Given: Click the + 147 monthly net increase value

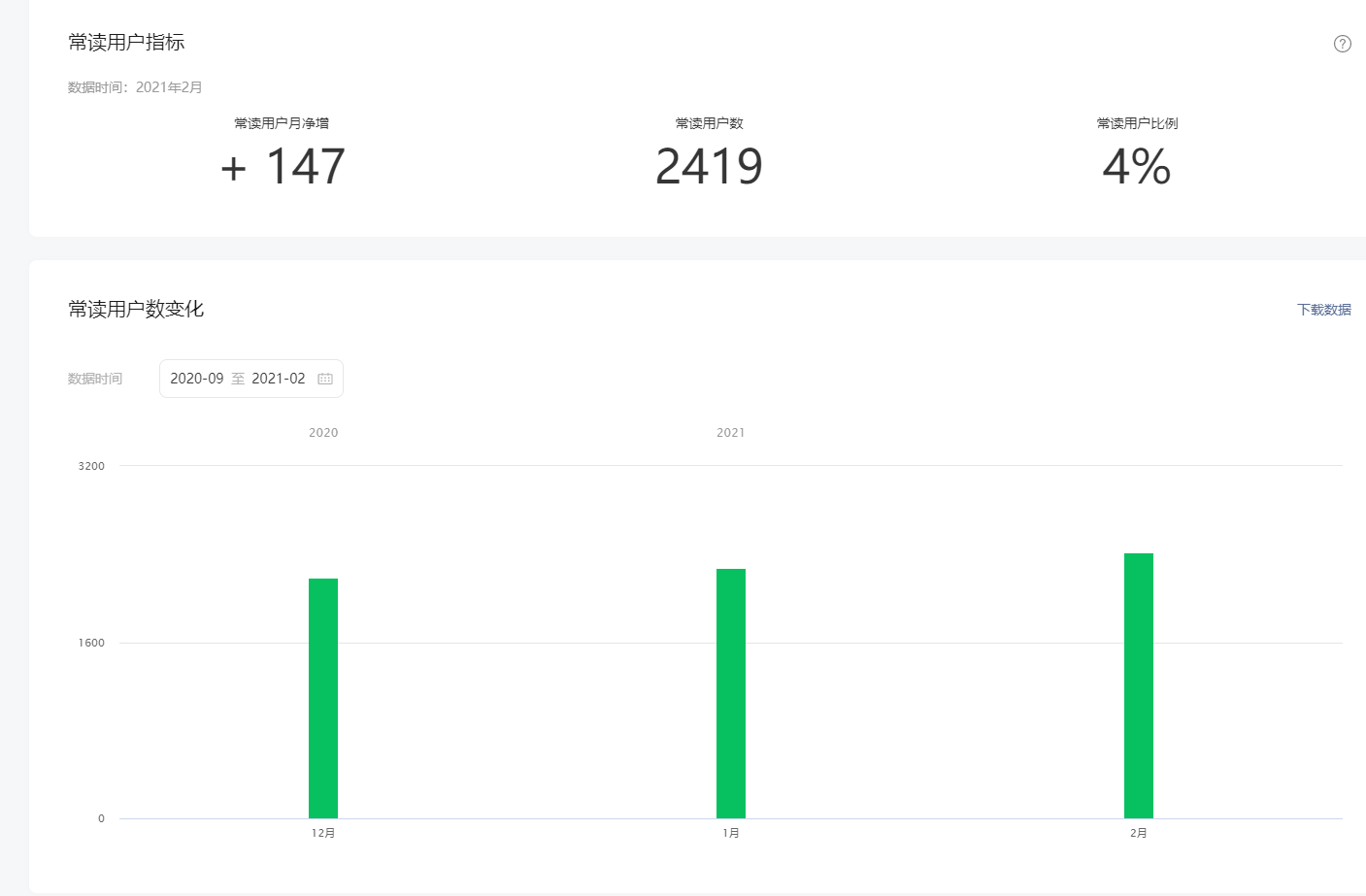Looking at the screenshot, I should pos(283,166).
